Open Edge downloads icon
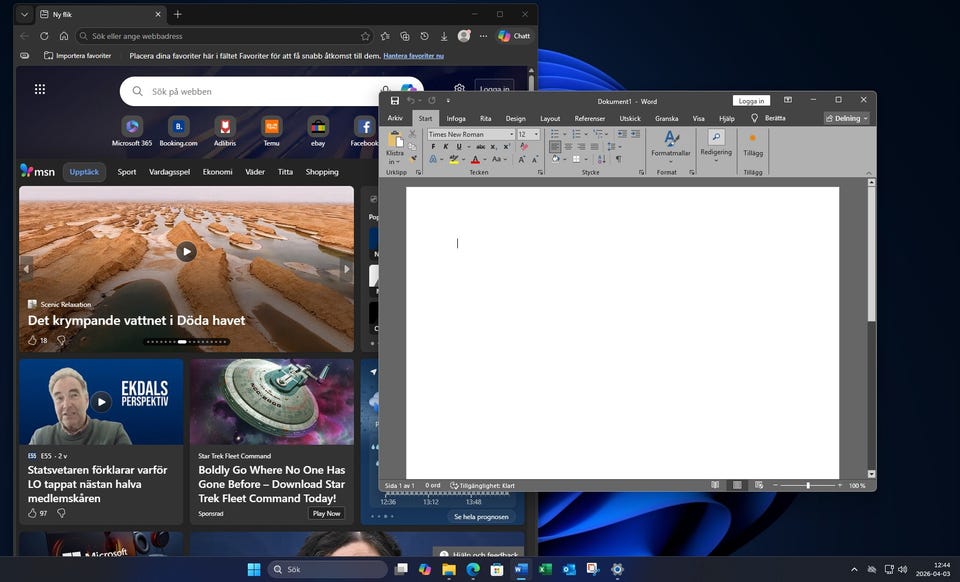Image resolution: width=960 pixels, height=582 pixels. pos(444,36)
